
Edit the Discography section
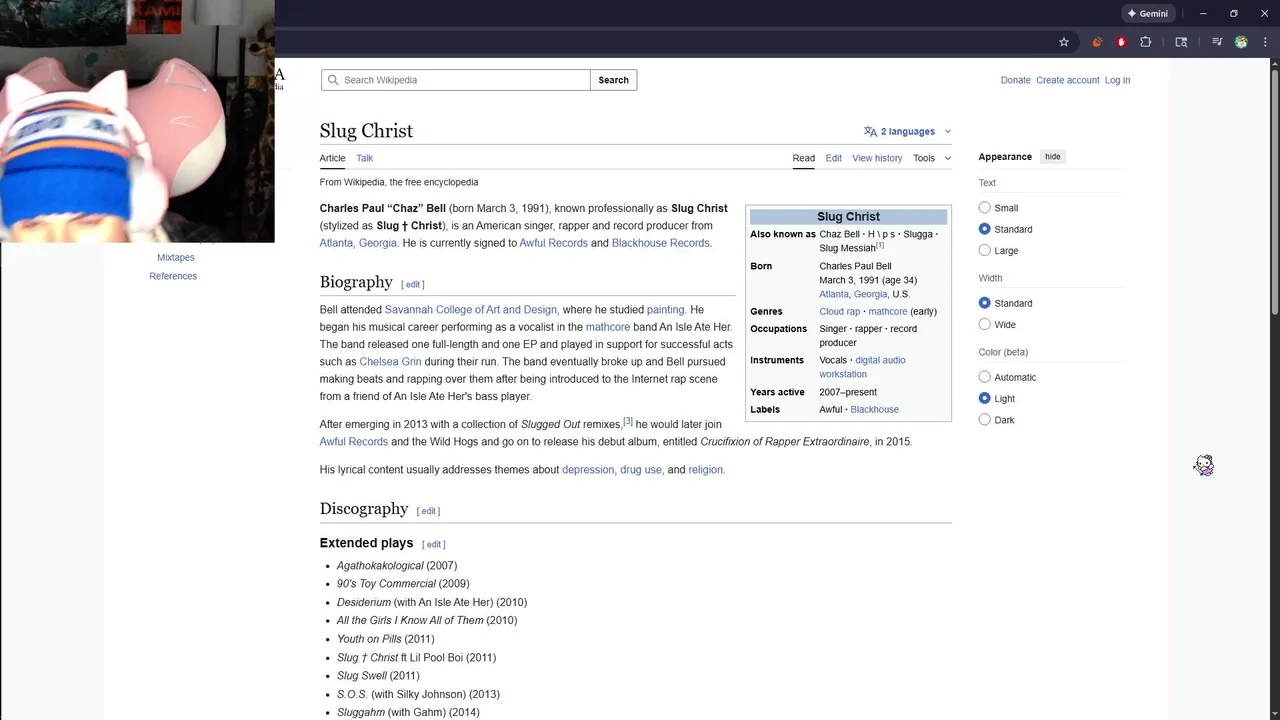428,511
